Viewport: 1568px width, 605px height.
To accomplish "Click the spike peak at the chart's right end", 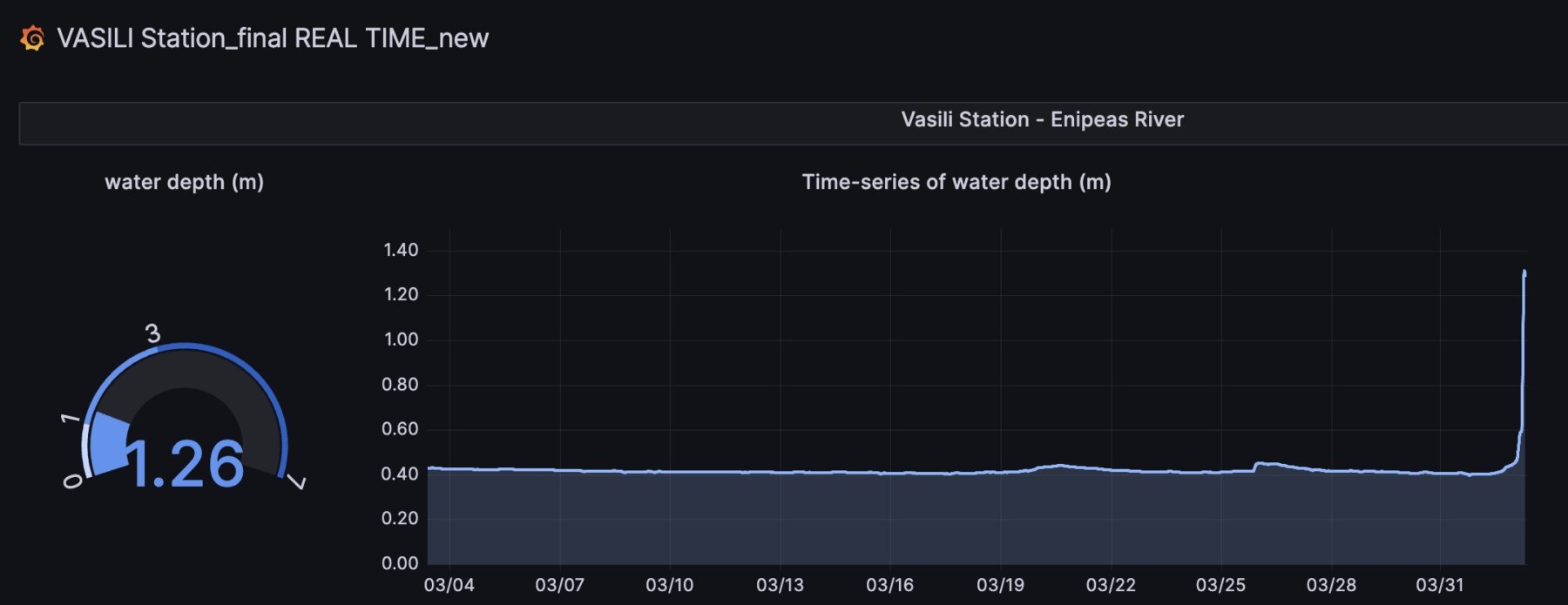I will 1524,273.
